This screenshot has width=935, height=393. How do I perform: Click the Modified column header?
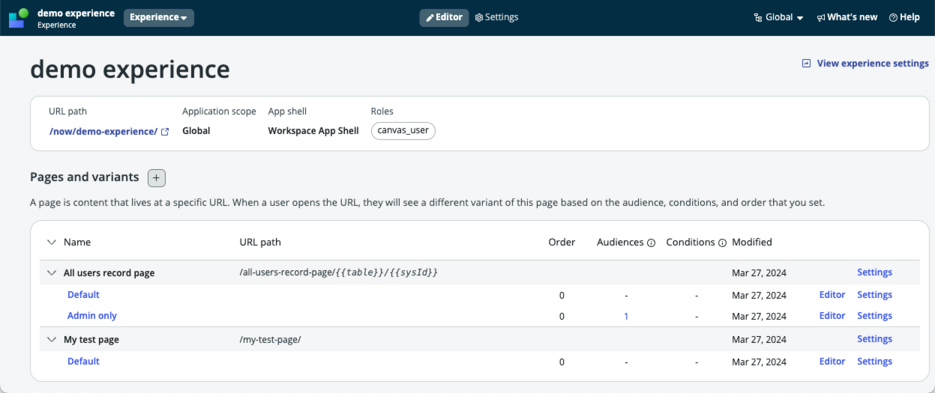tap(752, 242)
